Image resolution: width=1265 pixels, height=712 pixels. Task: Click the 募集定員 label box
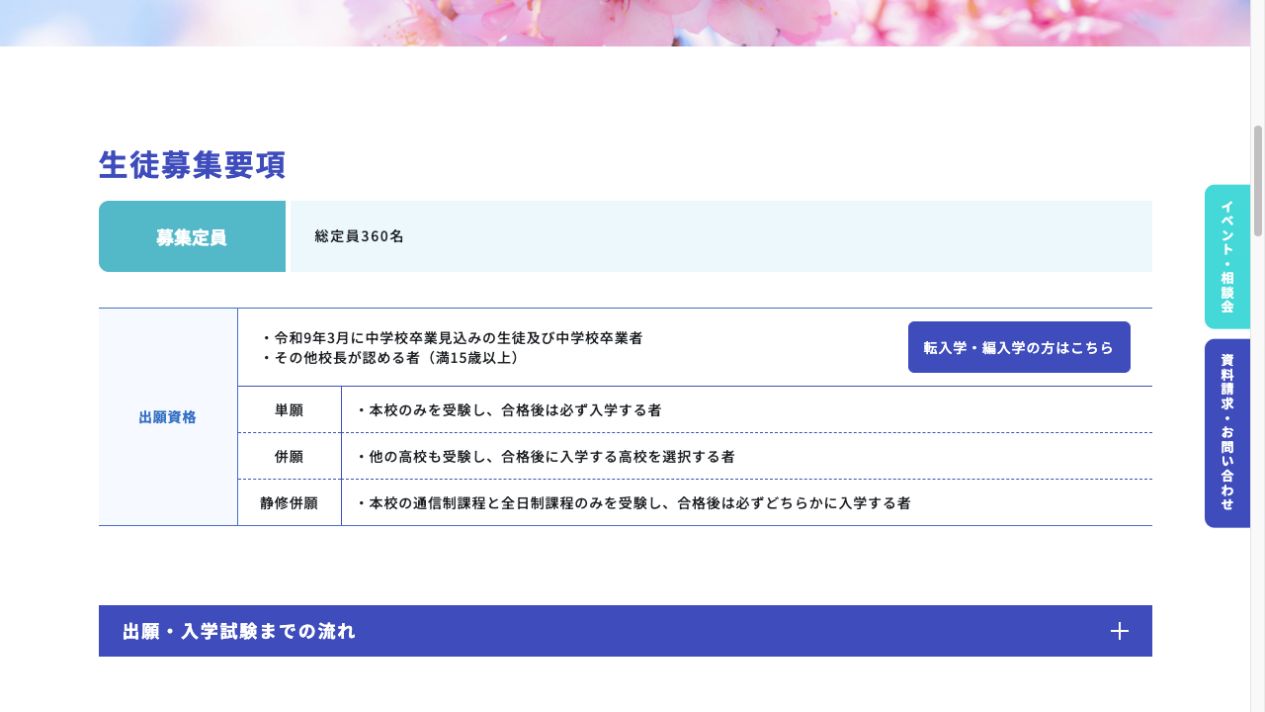192,237
